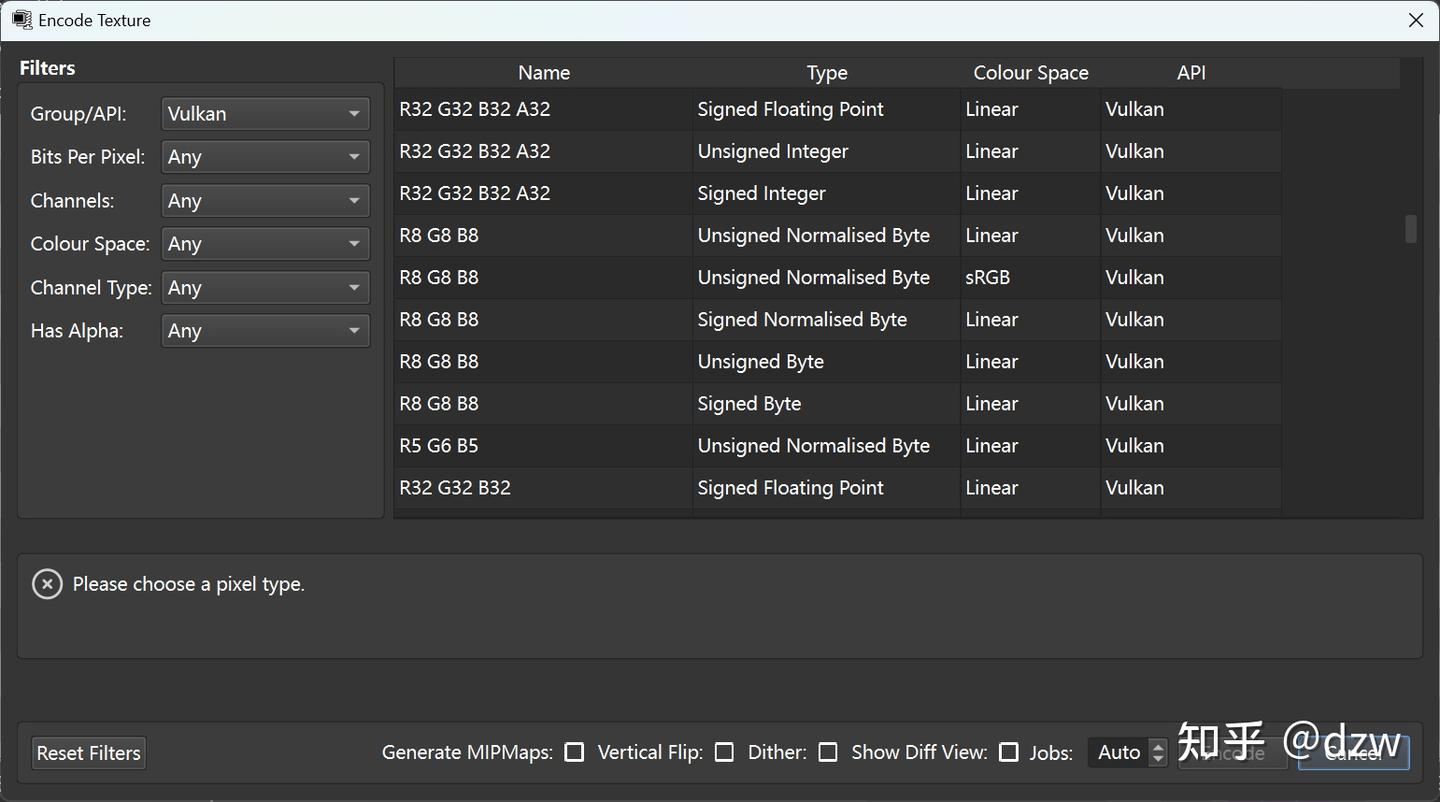Image resolution: width=1440 pixels, height=802 pixels.
Task: Expand the Channel Type dropdown
Action: [265, 288]
